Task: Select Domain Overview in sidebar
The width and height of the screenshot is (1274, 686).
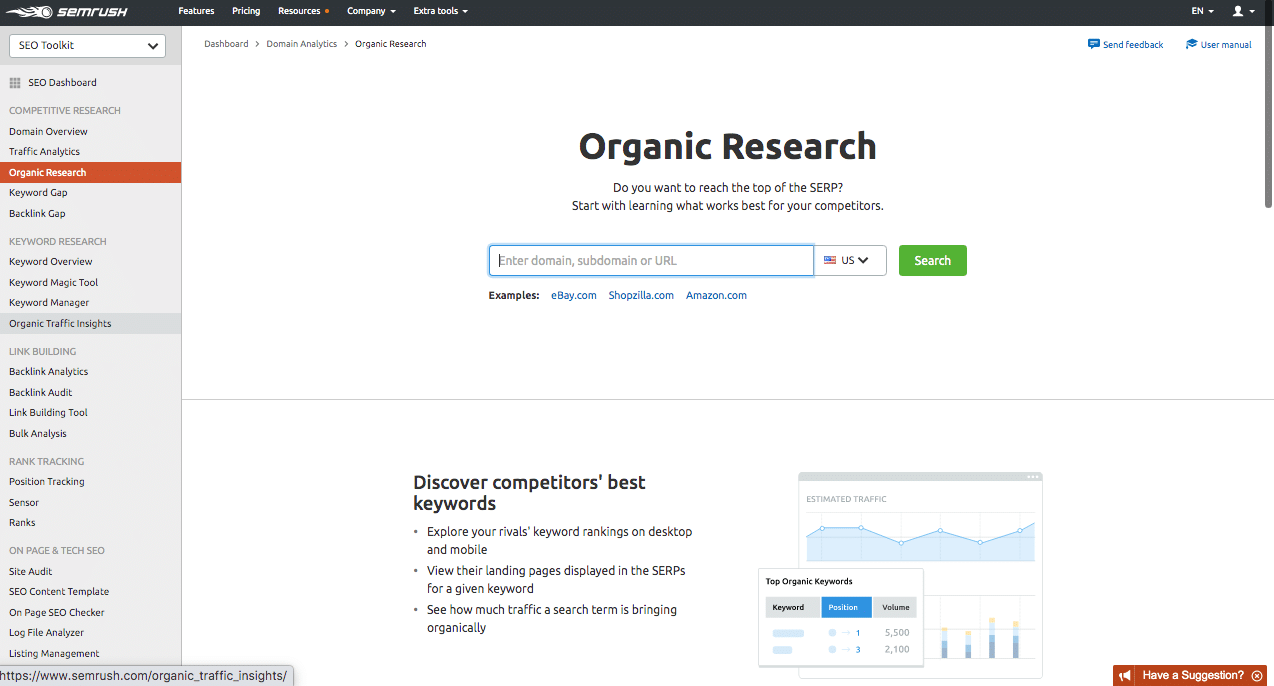Action: point(48,131)
